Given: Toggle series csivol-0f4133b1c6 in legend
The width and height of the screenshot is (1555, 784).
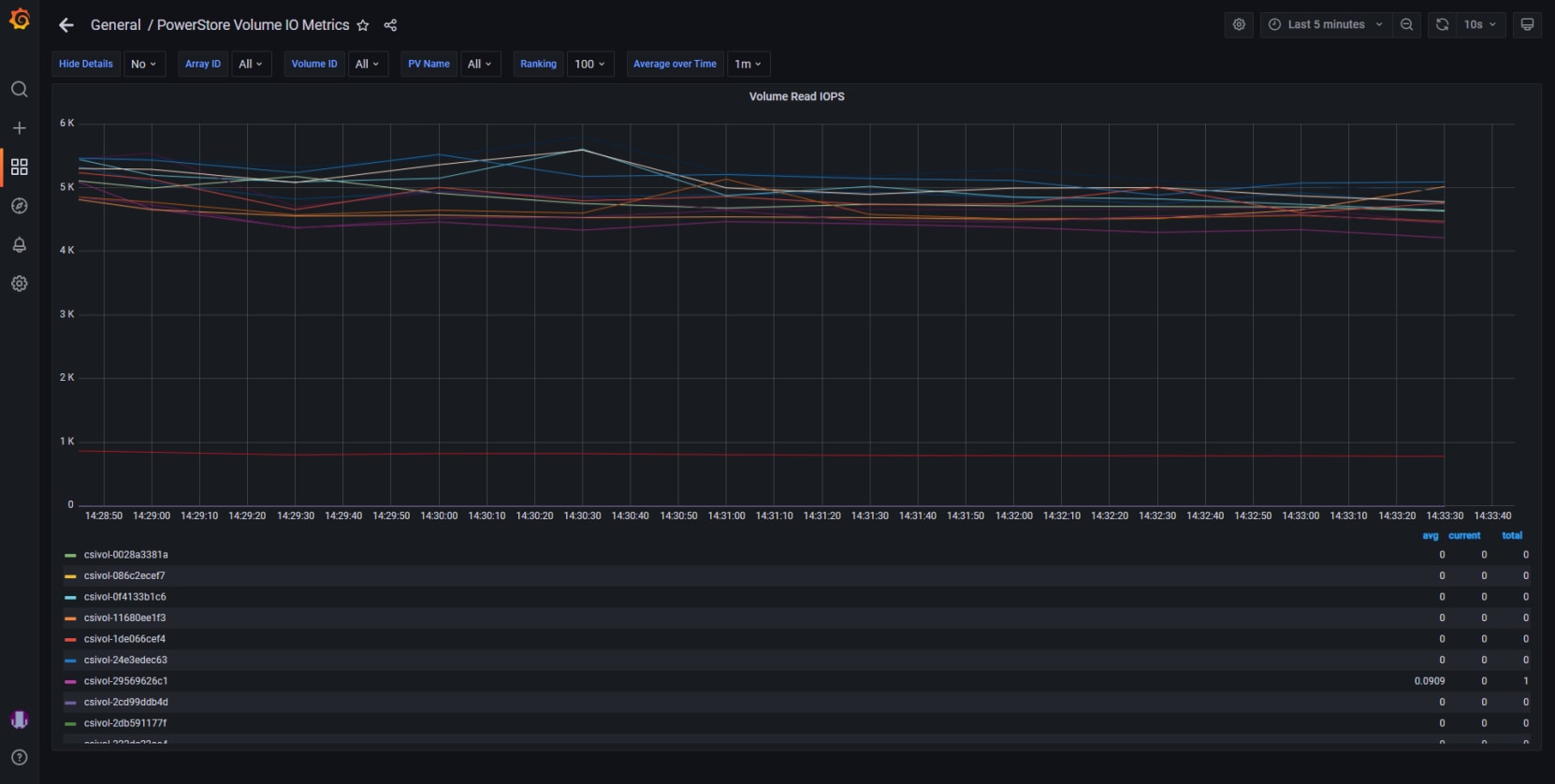Looking at the screenshot, I should point(124,597).
